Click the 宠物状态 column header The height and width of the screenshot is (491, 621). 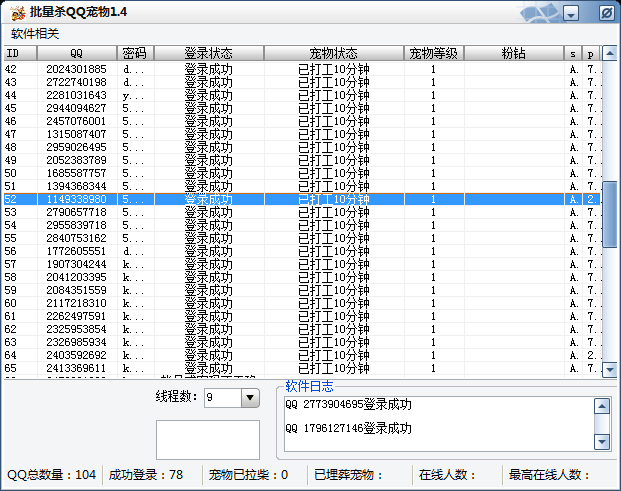(334, 53)
